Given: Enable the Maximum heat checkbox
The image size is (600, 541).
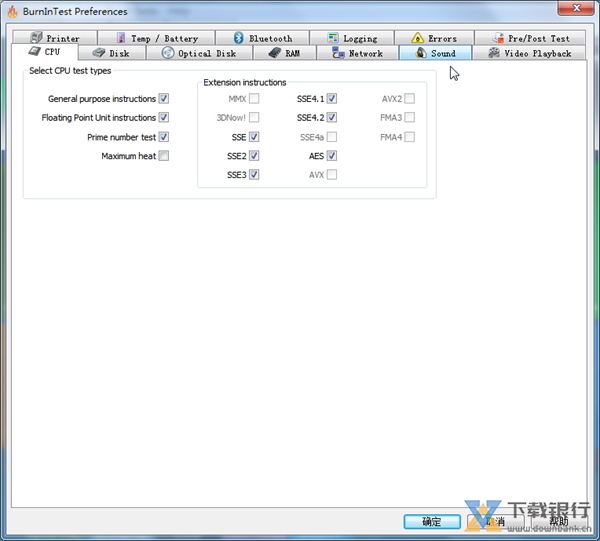Looking at the screenshot, I should (164, 156).
